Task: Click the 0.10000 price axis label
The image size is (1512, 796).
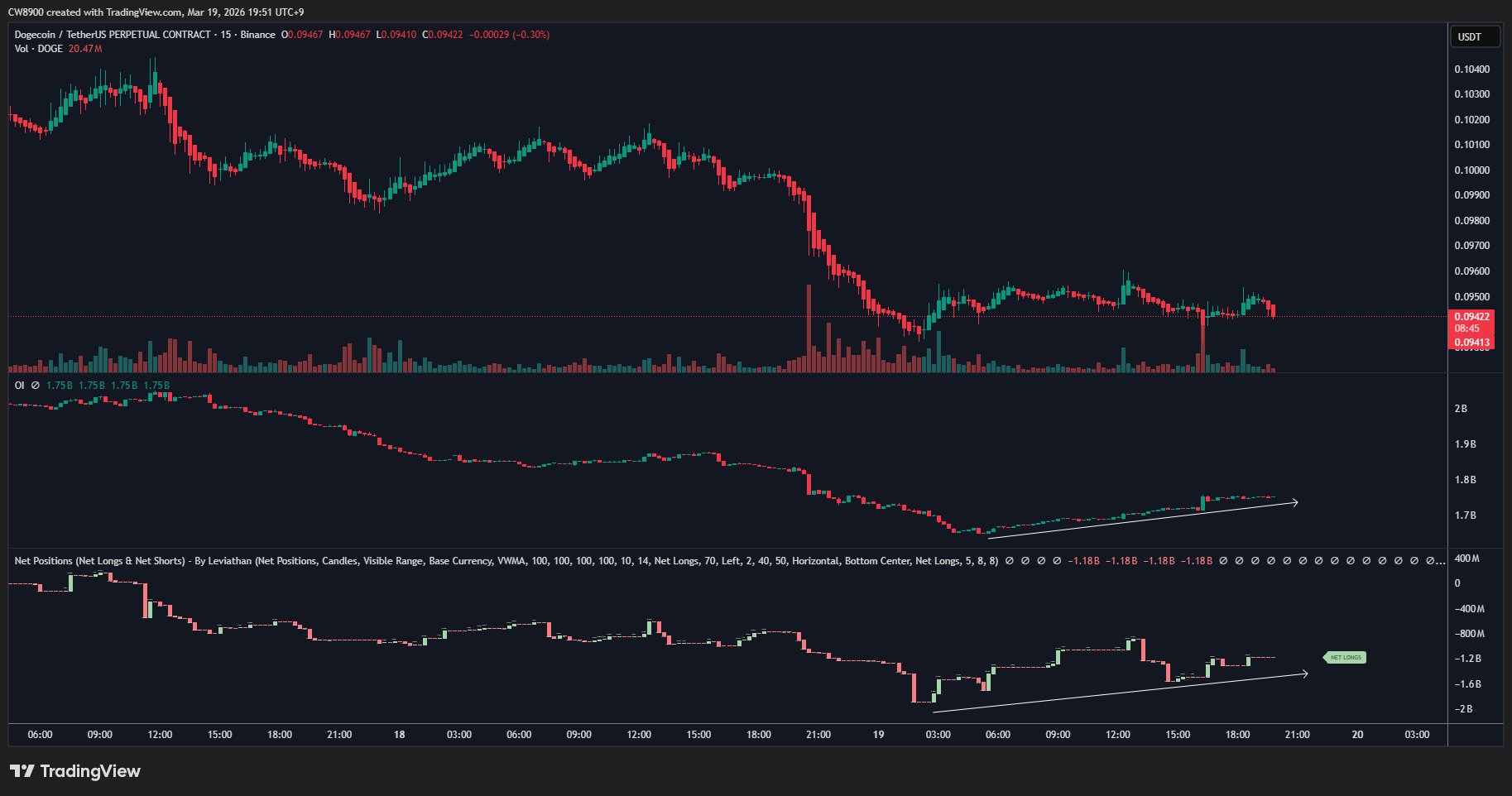Action: [x=1471, y=170]
